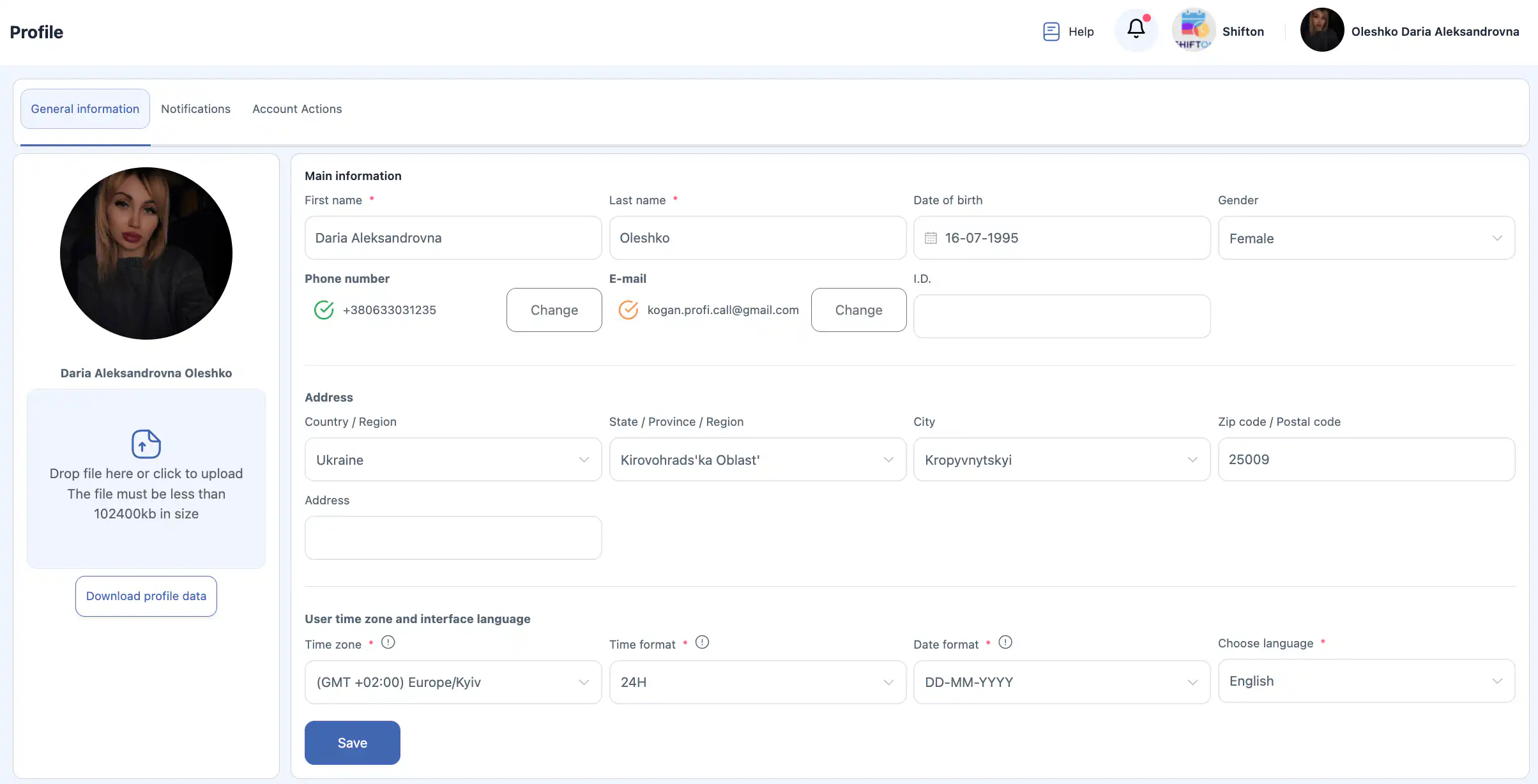The height and width of the screenshot is (784, 1538).
Task: Click the Shifton company logo
Action: [1193, 30]
